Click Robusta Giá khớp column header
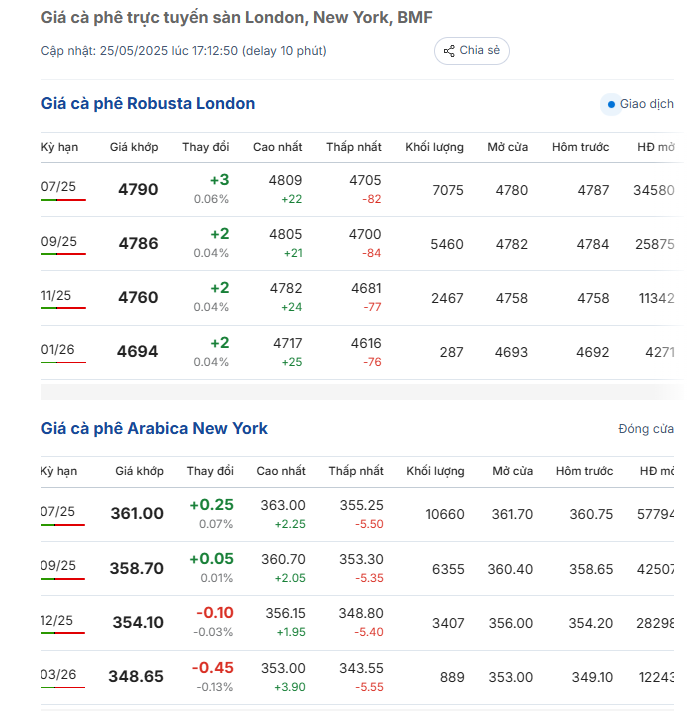 click(134, 147)
